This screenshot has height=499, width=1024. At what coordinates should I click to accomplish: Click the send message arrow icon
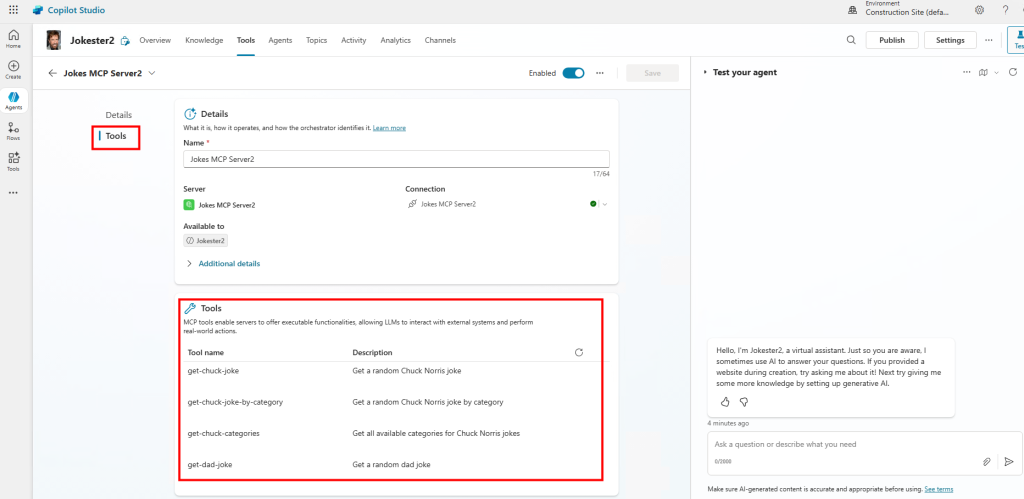pos(1007,461)
